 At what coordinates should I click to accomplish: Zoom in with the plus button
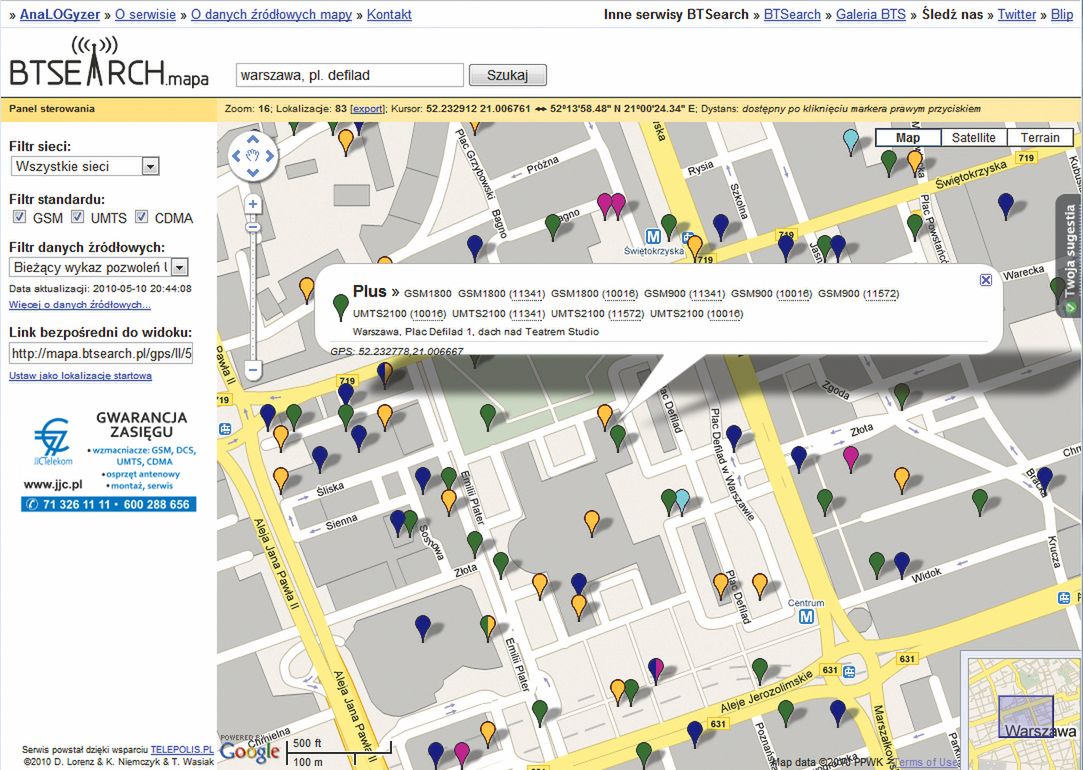click(x=253, y=204)
